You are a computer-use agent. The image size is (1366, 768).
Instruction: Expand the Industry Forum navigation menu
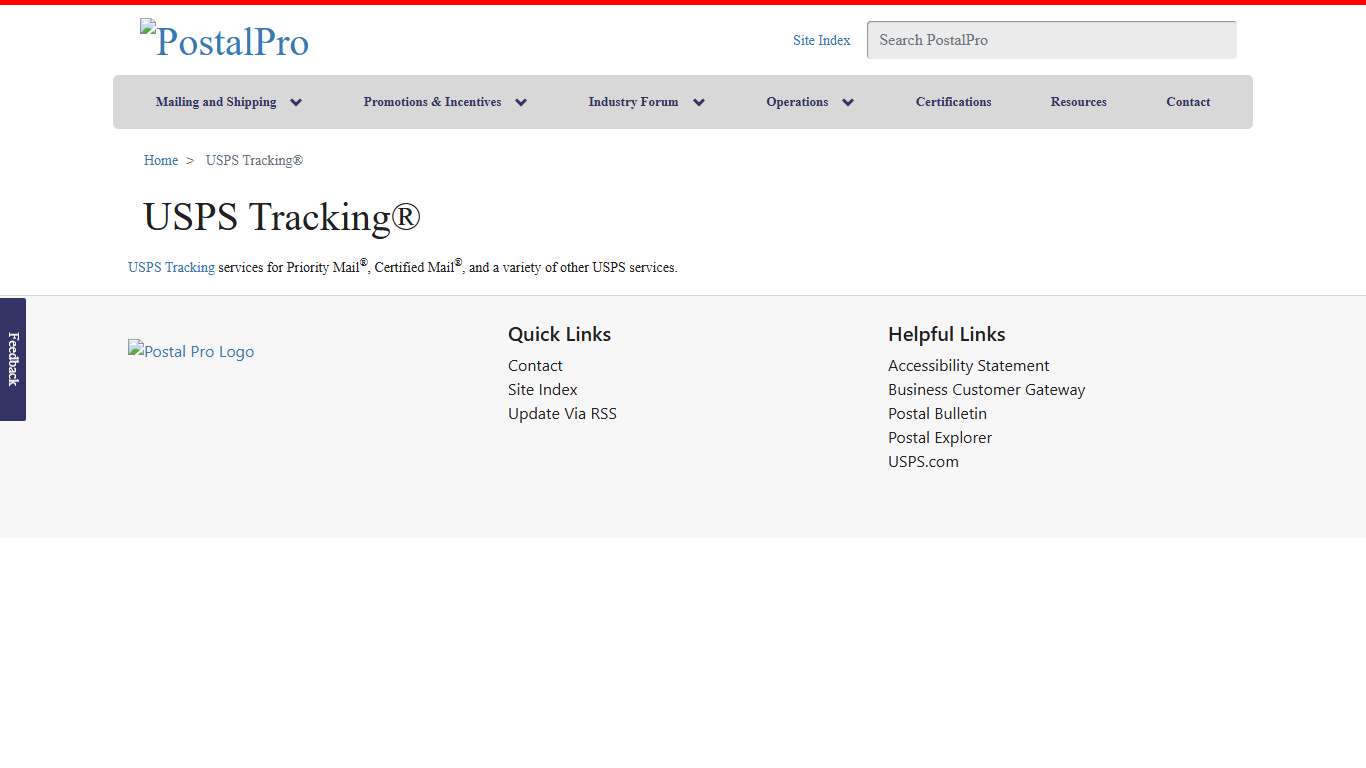tap(699, 102)
